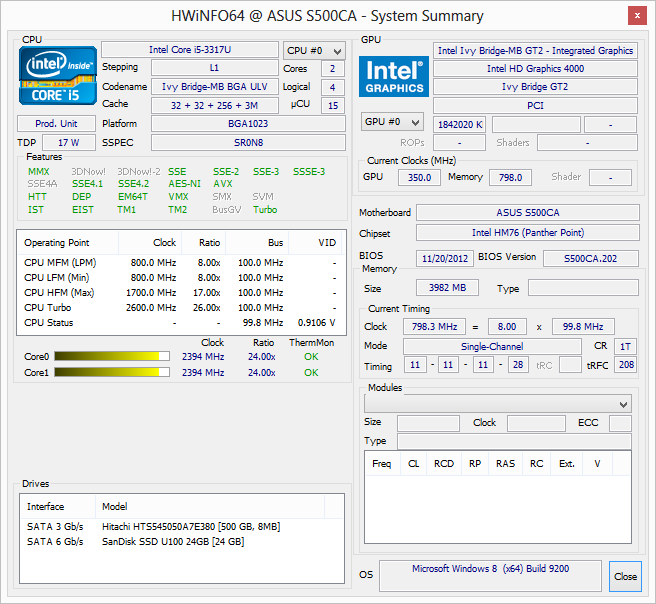The width and height of the screenshot is (656, 604).
Task: Click the 1842020 K video memory field
Action: pos(460,125)
